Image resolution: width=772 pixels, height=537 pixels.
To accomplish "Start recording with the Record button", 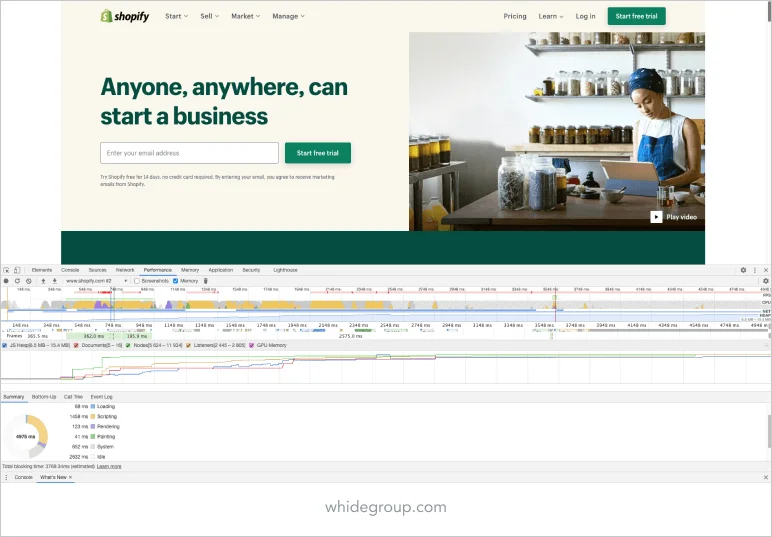I will tap(6, 281).
